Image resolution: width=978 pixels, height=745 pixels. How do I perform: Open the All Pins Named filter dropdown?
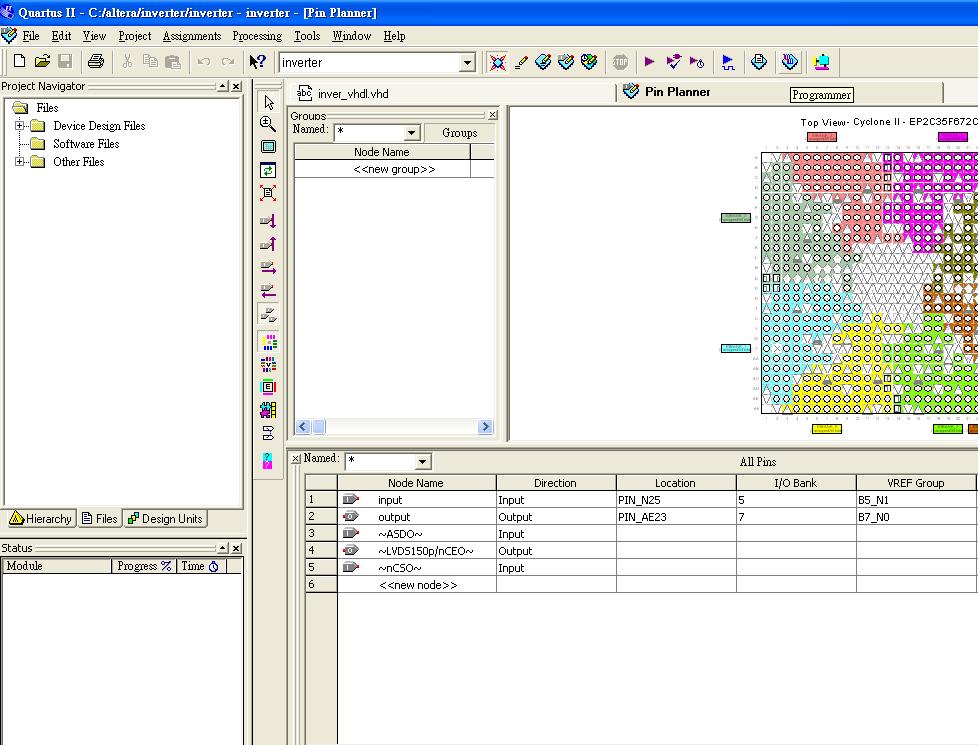click(x=423, y=462)
